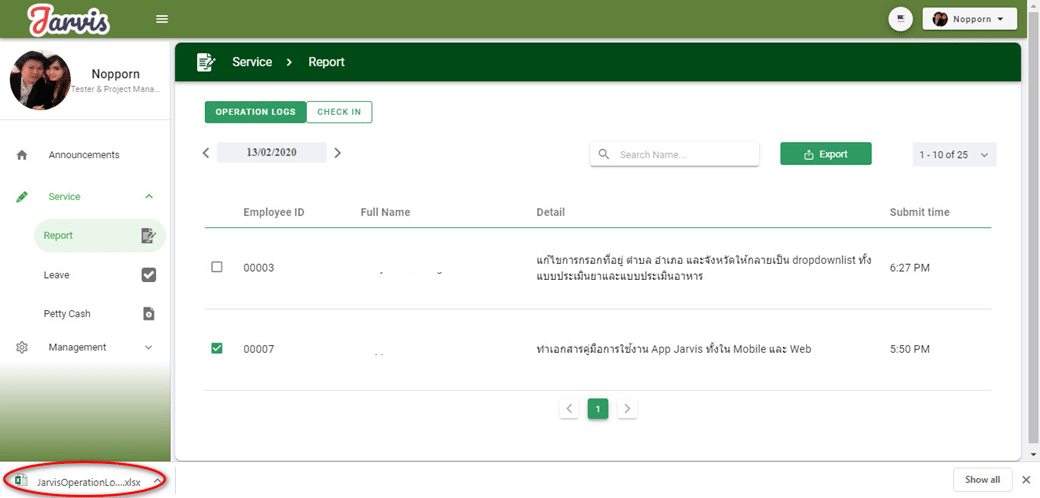Click the Leave checkmark icon in sidebar
Image resolution: width=1040 pixels, height=498 pixels.
149,275
